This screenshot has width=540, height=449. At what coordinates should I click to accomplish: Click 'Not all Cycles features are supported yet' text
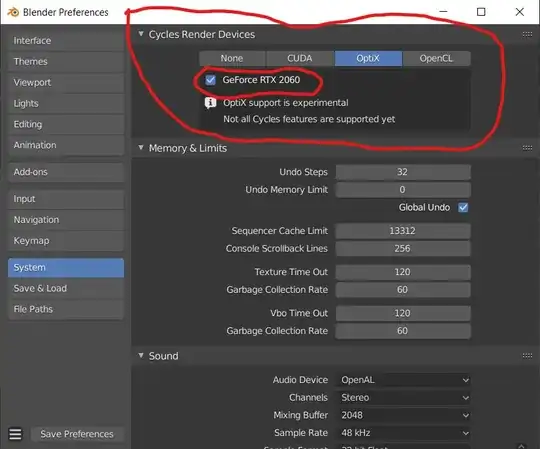pos(309,119)
